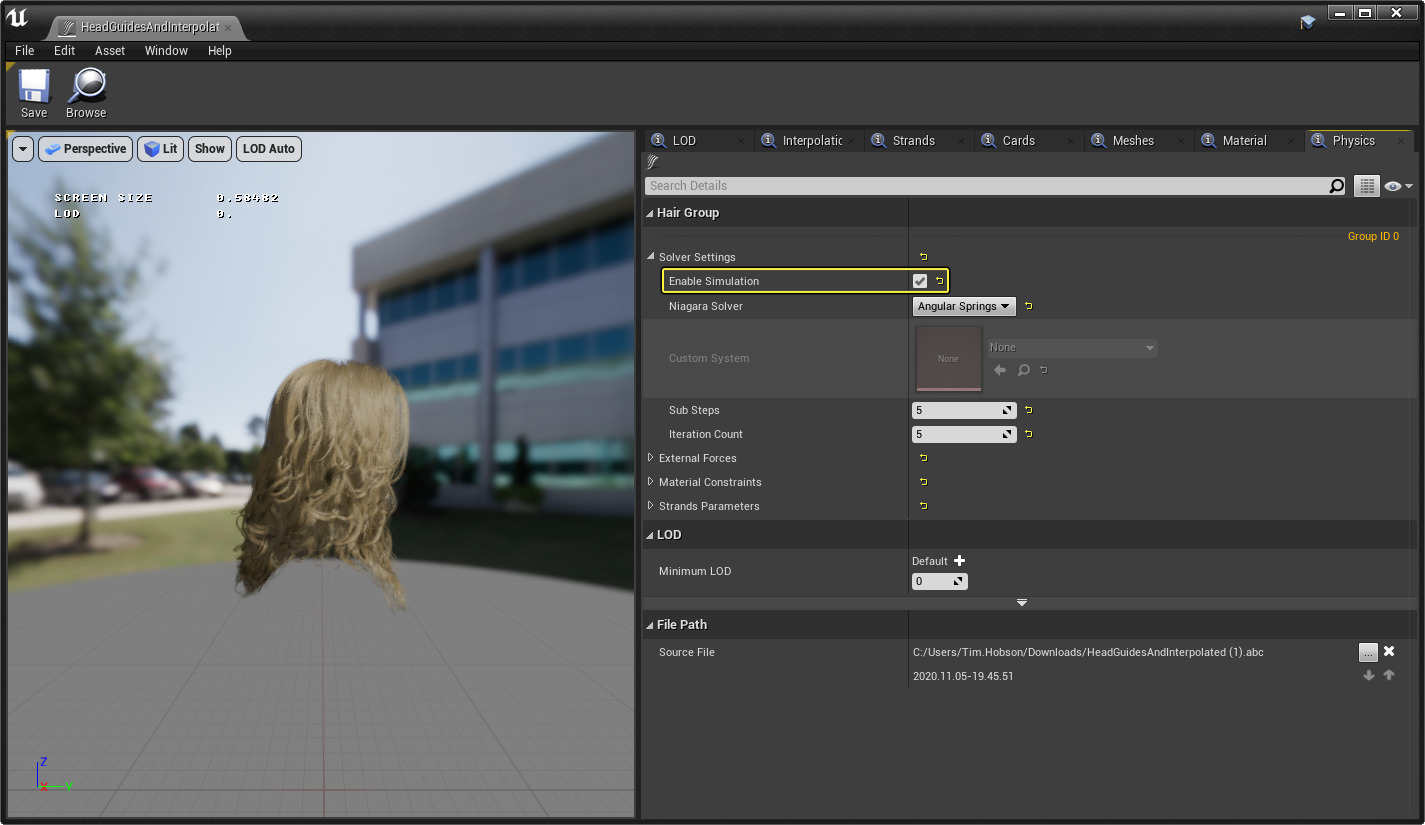Image resolution: width=1425 pixels, height=825 pixels.
Task: Switch to the Cards tab
Action: (x=1018, y=141)
